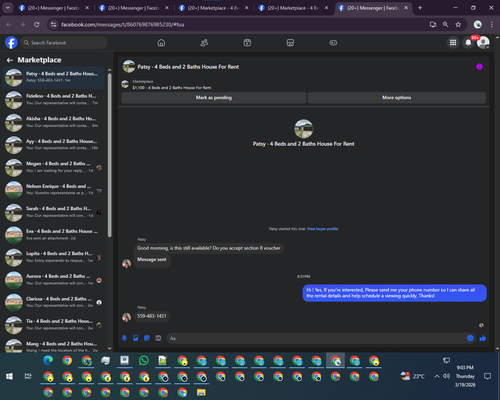The height and width of the screenshot is (400, 500).
Task: Open the tab search dropdown arrow
Action: tap(7, 8)
